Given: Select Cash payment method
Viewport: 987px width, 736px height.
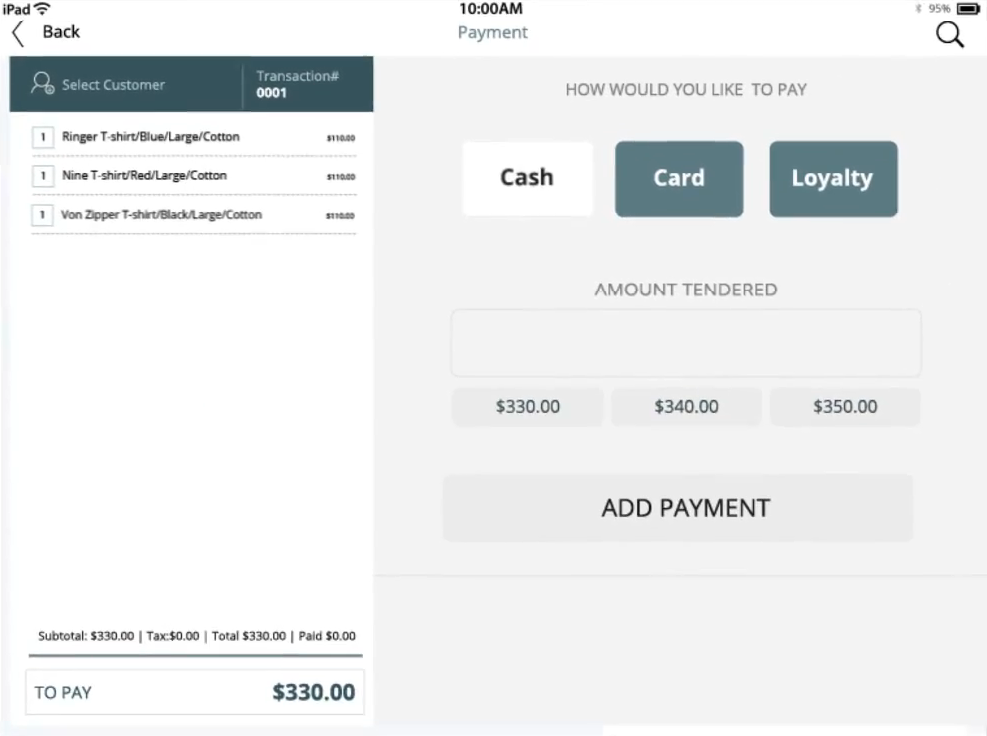Looking at the screenshot, I should (527, 178).
